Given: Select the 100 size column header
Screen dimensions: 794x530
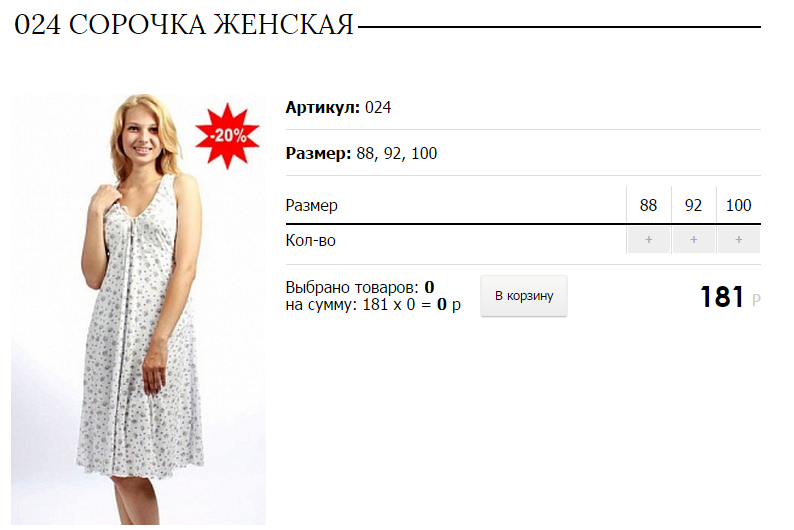Looking at the screenshot, I should [x=738, y=205].
